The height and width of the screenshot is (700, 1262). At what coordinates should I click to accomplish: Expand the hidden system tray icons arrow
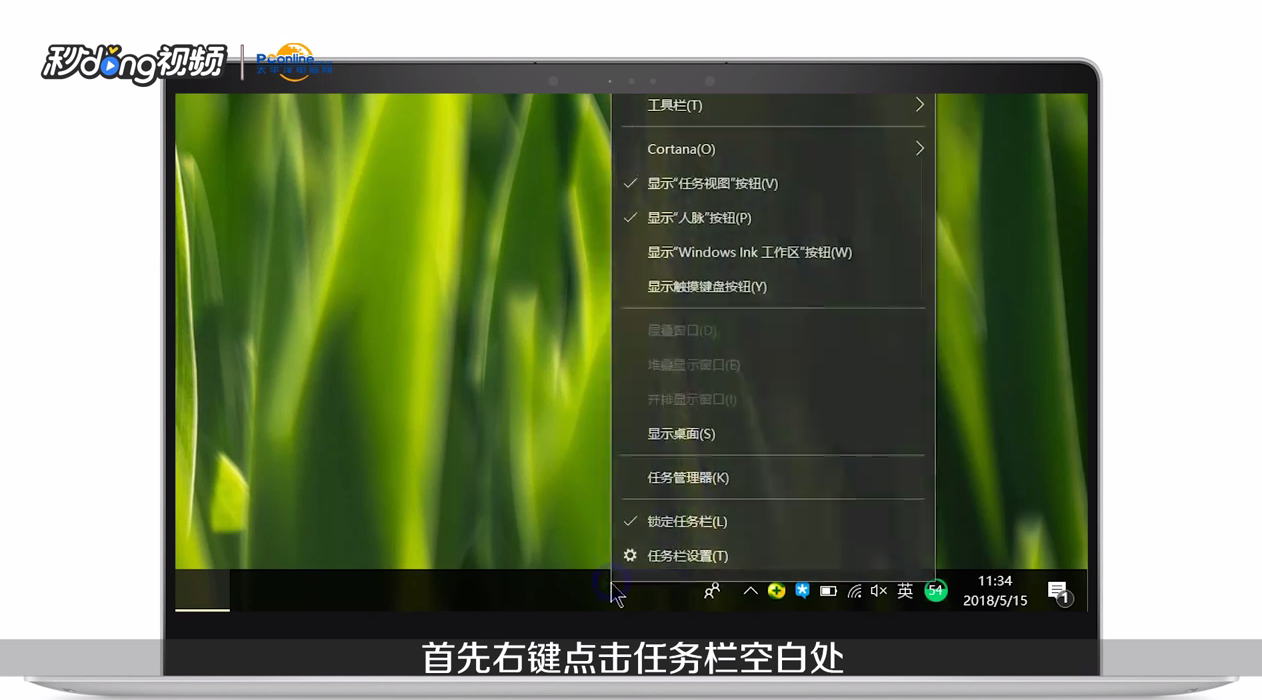[x=750, y=591]
